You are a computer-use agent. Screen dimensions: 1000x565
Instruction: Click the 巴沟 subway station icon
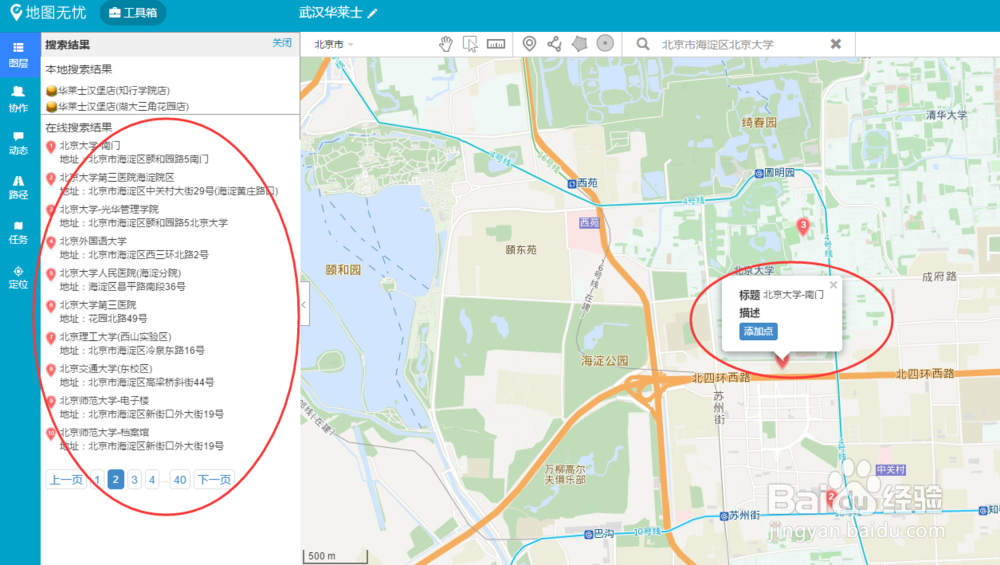(588, 534)
